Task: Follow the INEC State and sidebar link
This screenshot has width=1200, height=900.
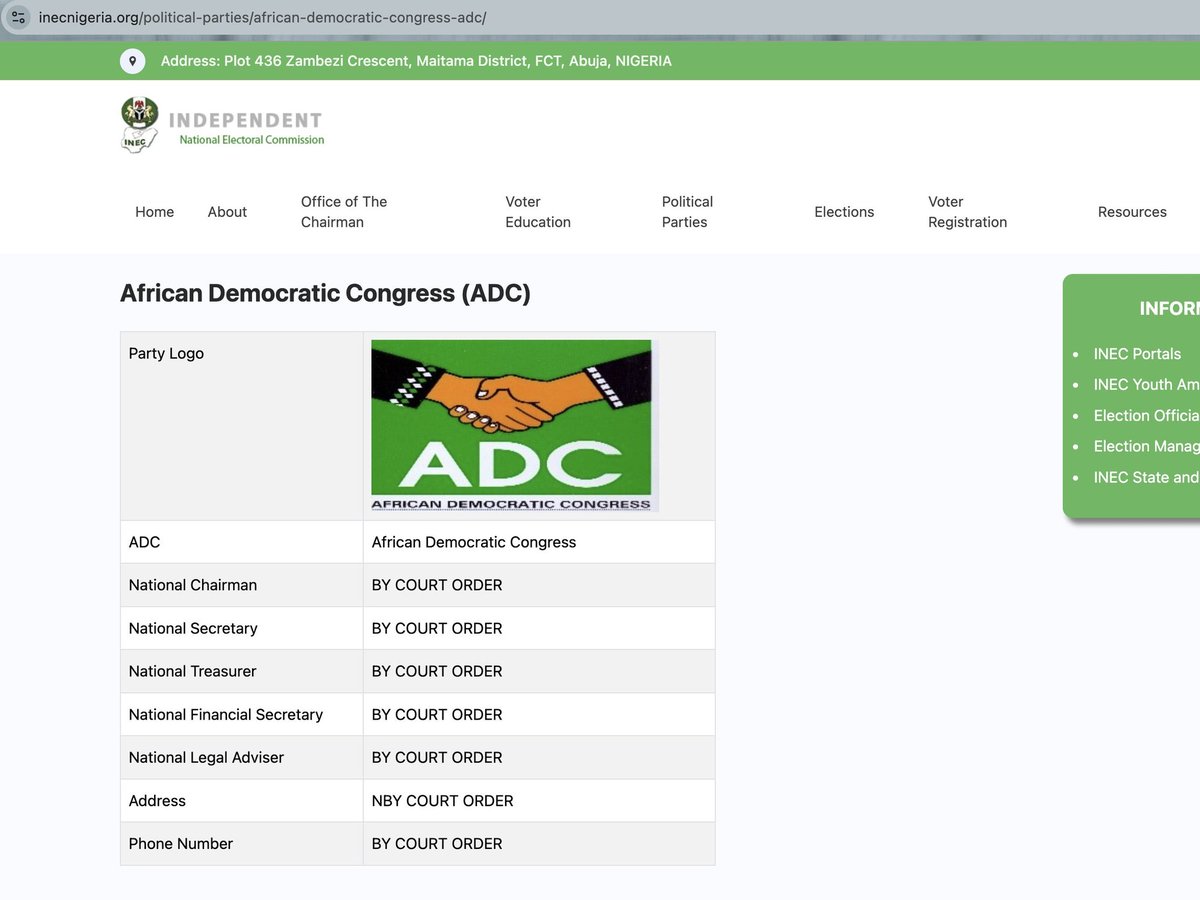Action: (1146, 478)
